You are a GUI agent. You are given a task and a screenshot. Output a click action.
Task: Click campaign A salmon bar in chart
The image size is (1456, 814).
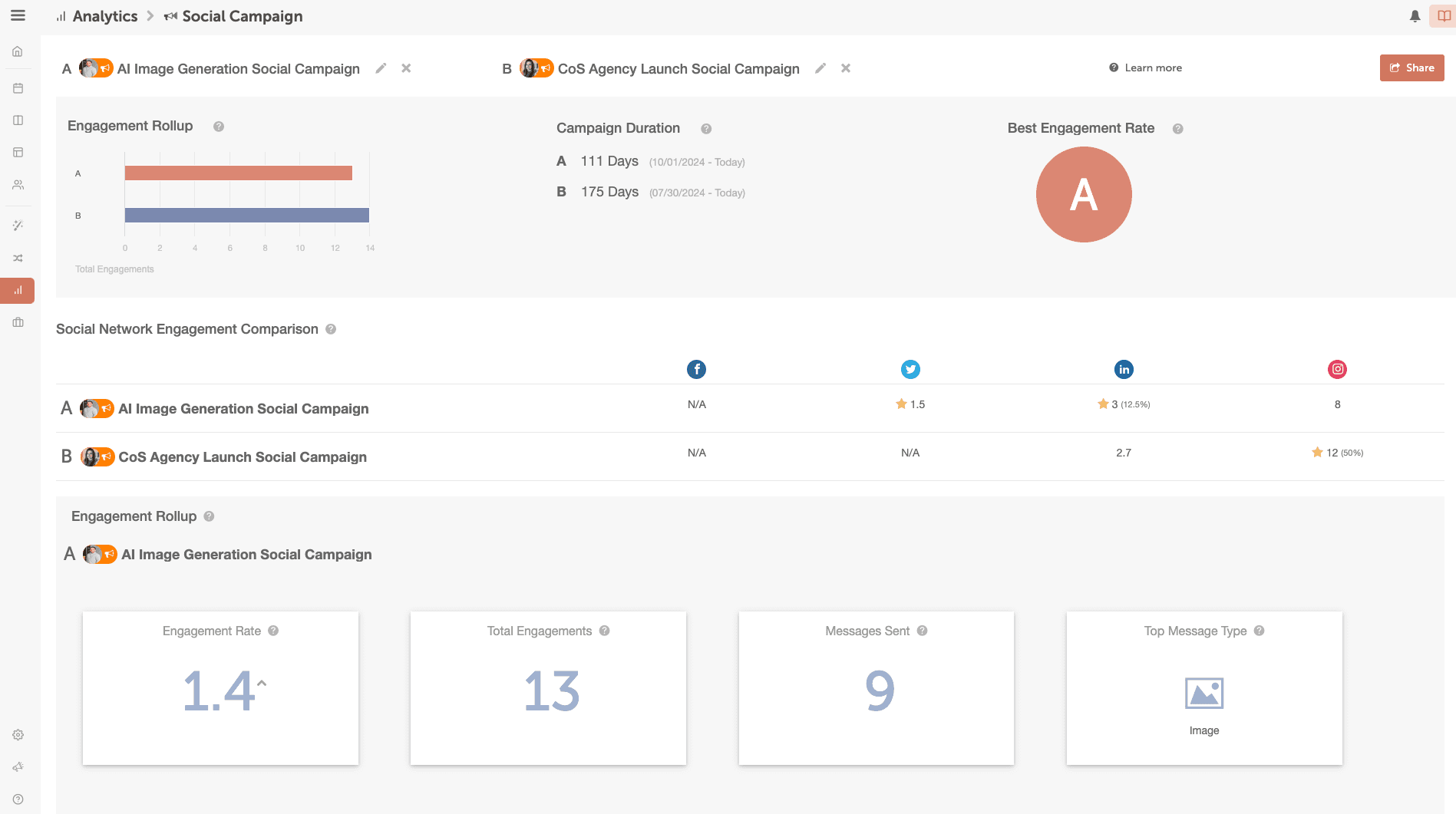pos(238,173)
